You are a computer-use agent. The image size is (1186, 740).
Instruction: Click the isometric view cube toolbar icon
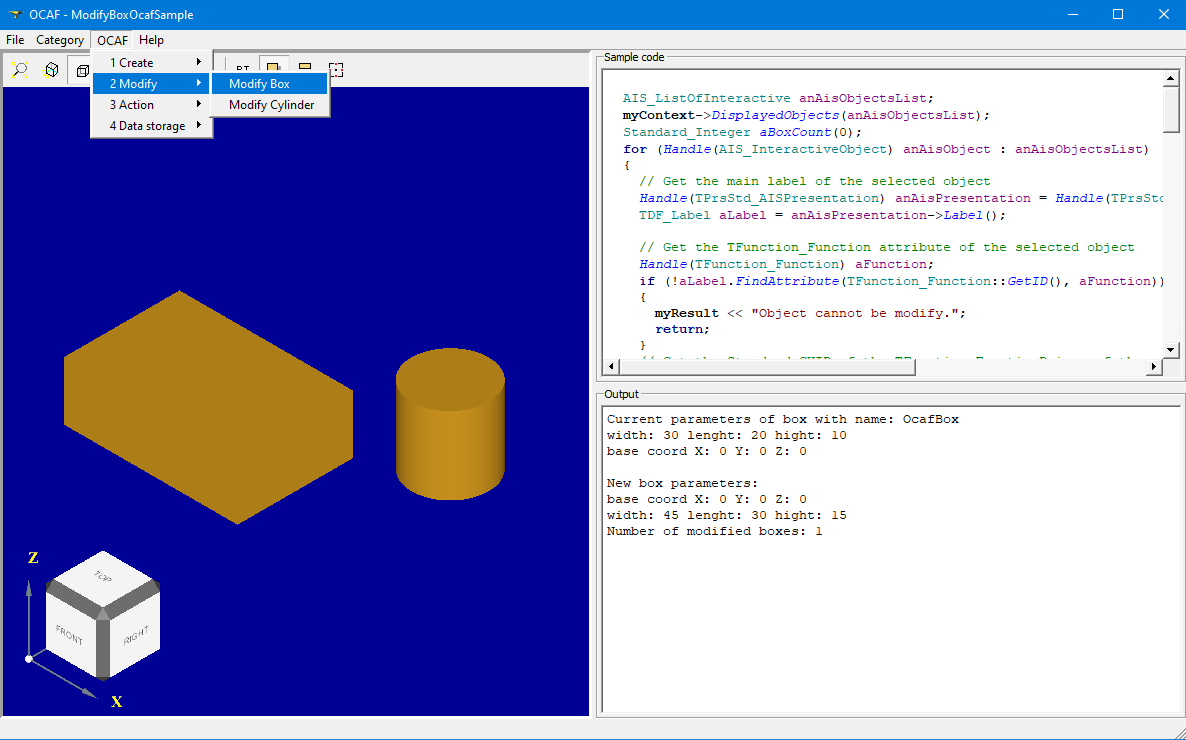tap(50, 70)
